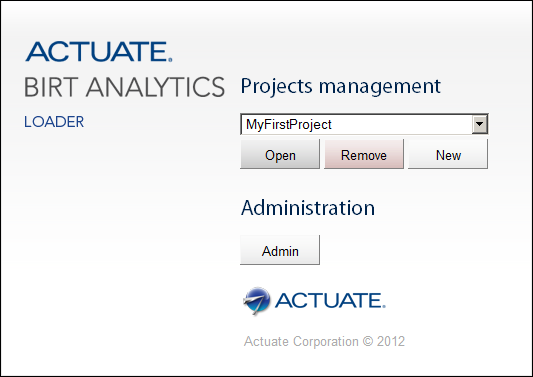
Task: Open the selected MyFirstProject project
Action: click(x=280, y=154)
